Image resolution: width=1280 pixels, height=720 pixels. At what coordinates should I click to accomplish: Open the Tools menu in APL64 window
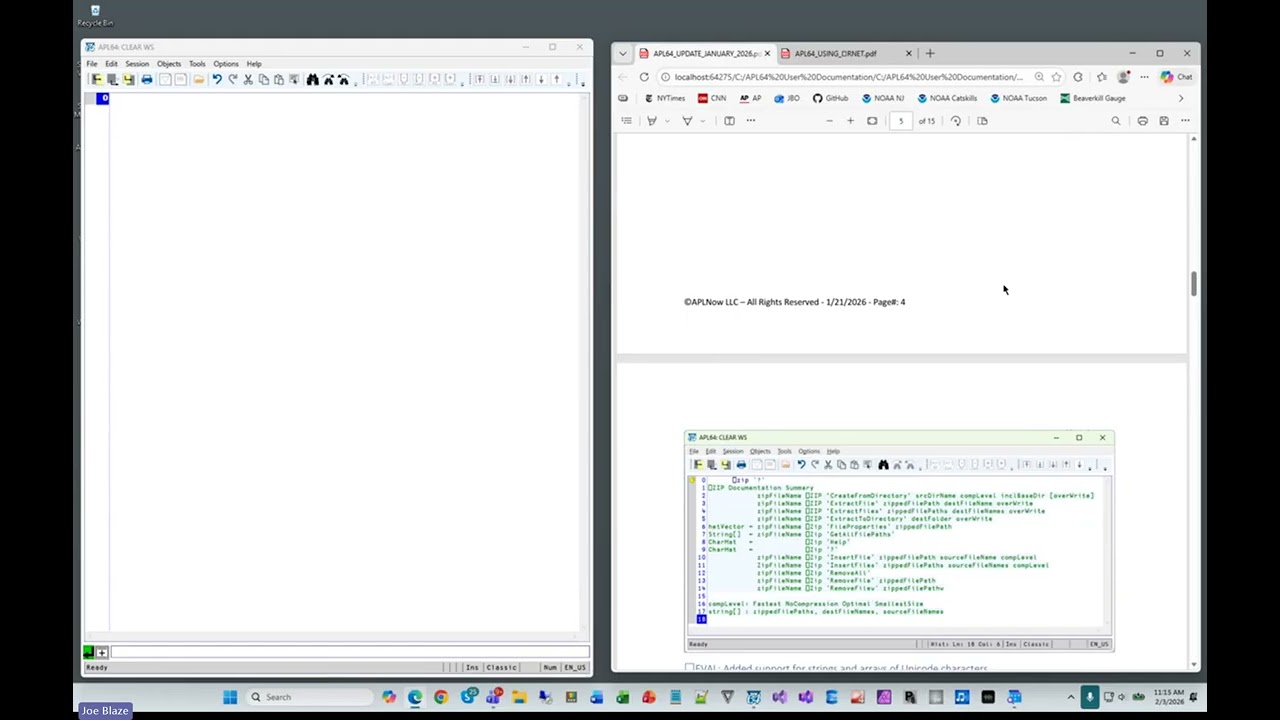click(x=197, y=64)
